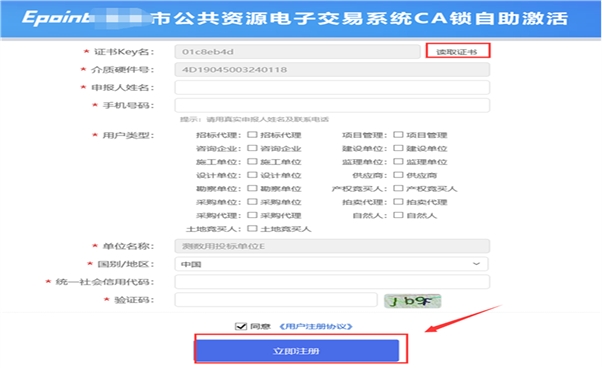Click the 介质硬件号 field showing 4D19045003240118
Viewport: 602px width, 368px height.
point(332,70)
